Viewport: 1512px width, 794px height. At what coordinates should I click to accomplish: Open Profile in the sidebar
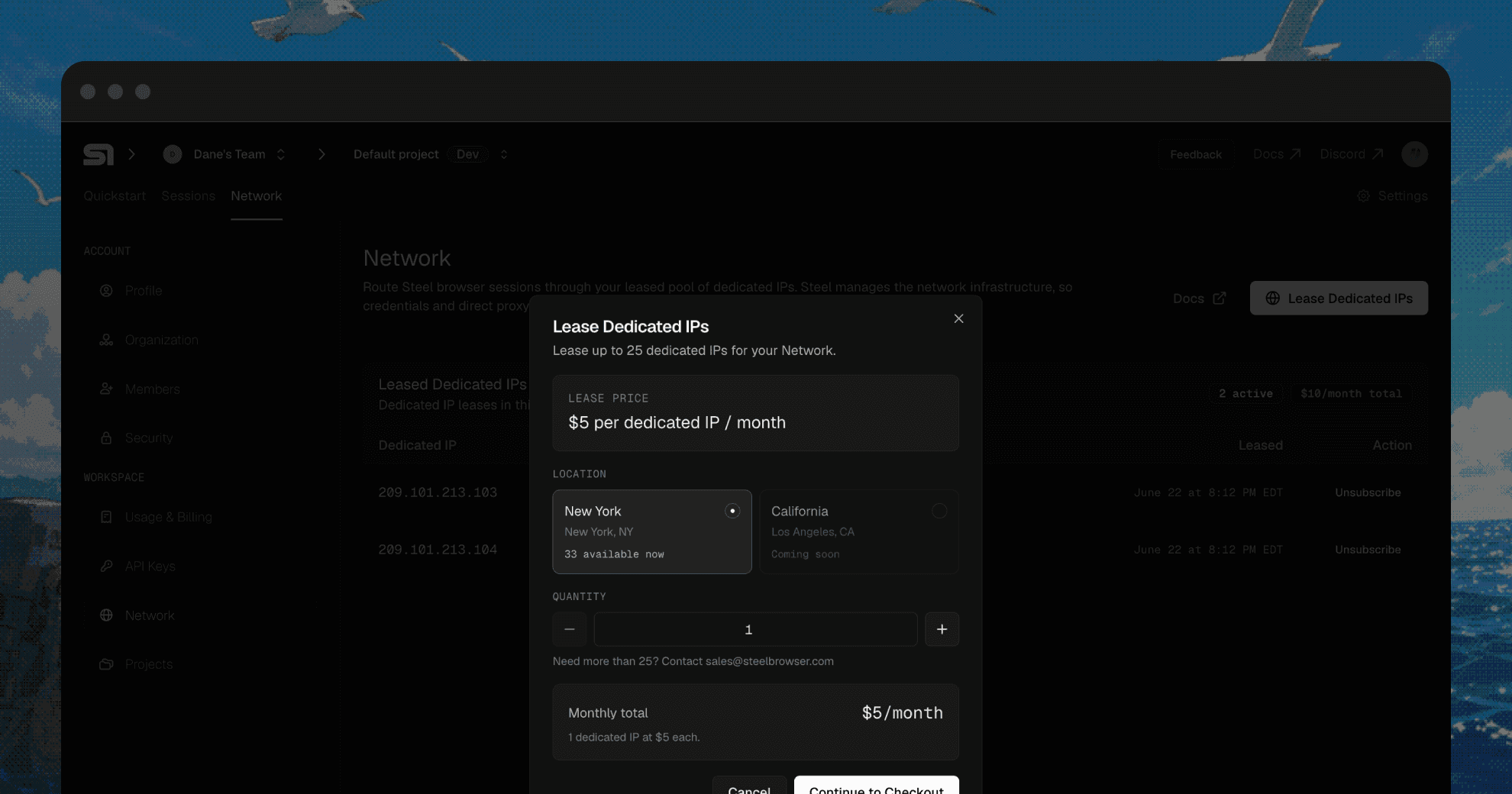click(144, 291)
